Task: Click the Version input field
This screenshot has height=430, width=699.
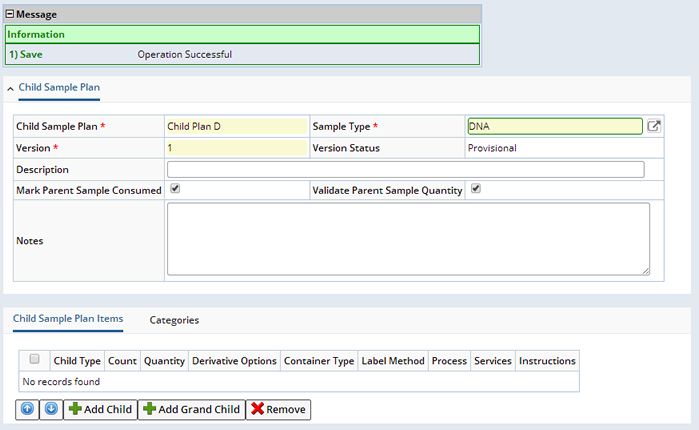Action: tap(237, 148)
